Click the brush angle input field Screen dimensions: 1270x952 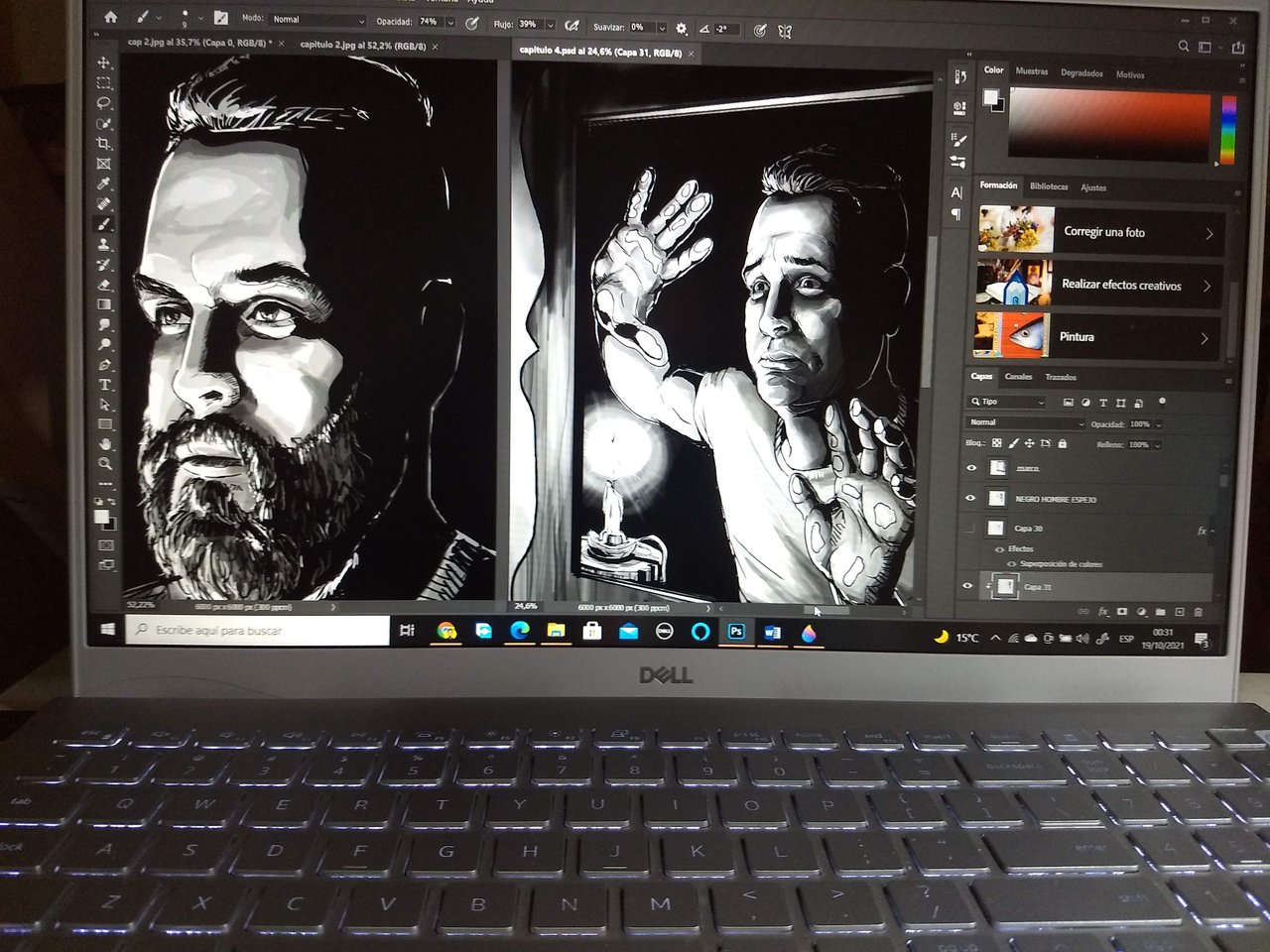pos(728,30)
